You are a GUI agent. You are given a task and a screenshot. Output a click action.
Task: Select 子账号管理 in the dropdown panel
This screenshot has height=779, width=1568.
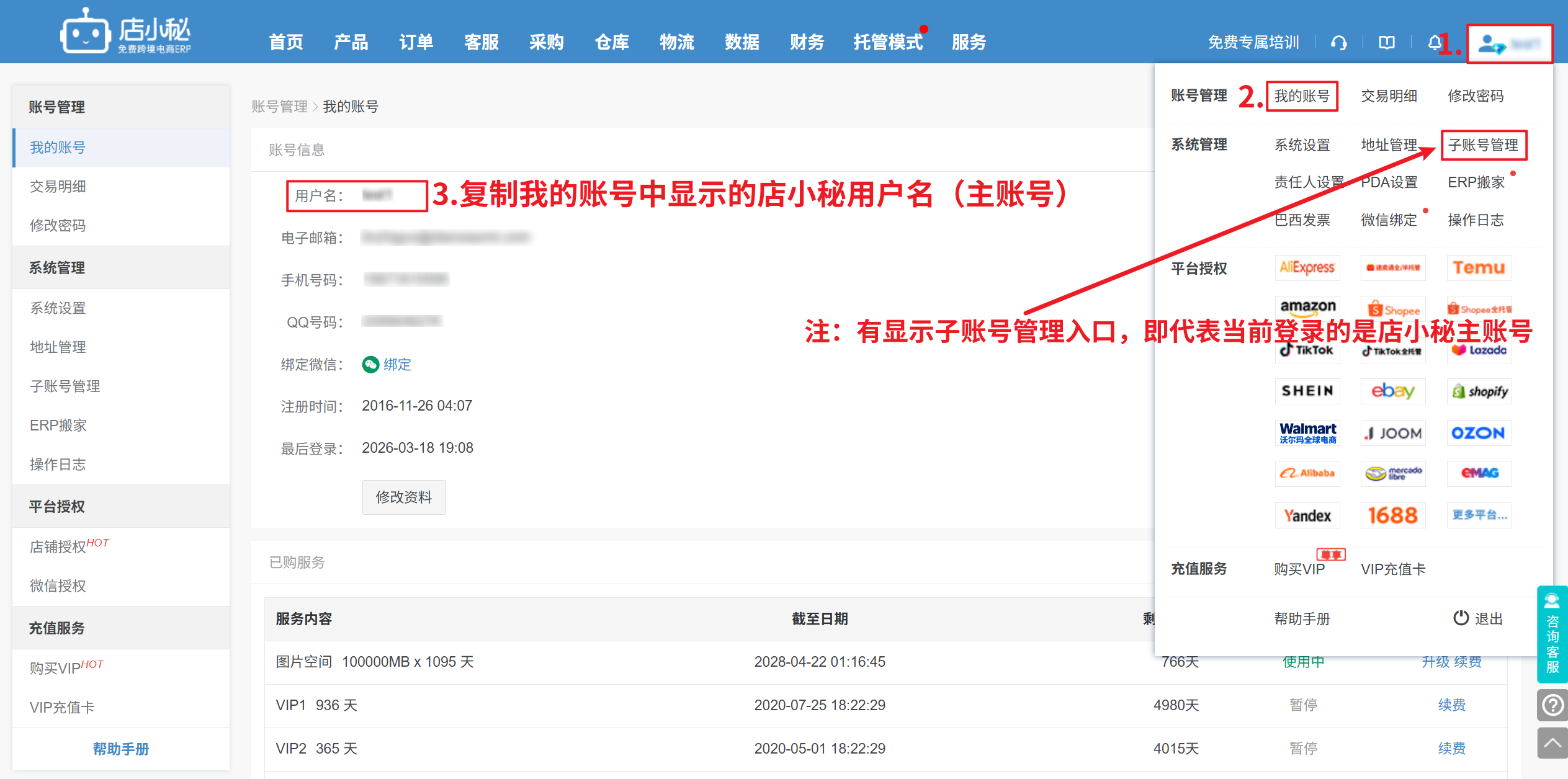[x=1483, y=145]
